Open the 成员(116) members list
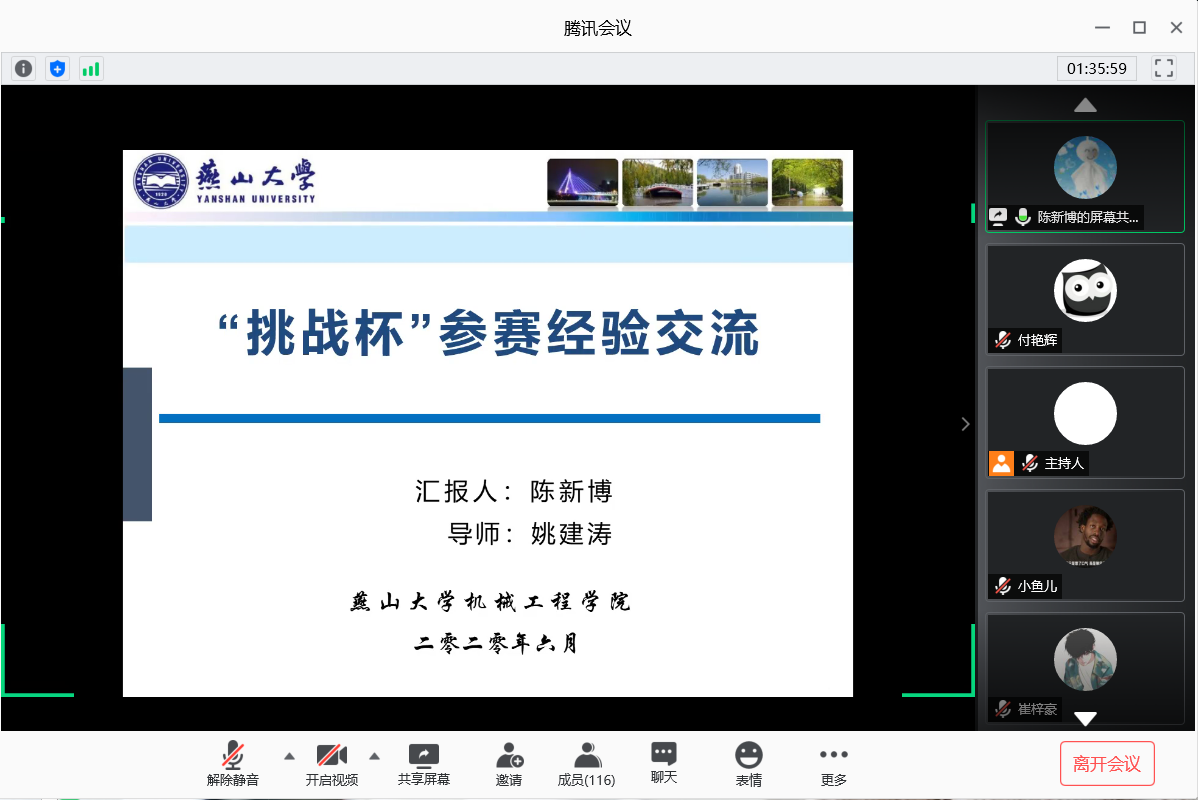1198x800 pixels. pyautogui.click(x=586, y=764)
